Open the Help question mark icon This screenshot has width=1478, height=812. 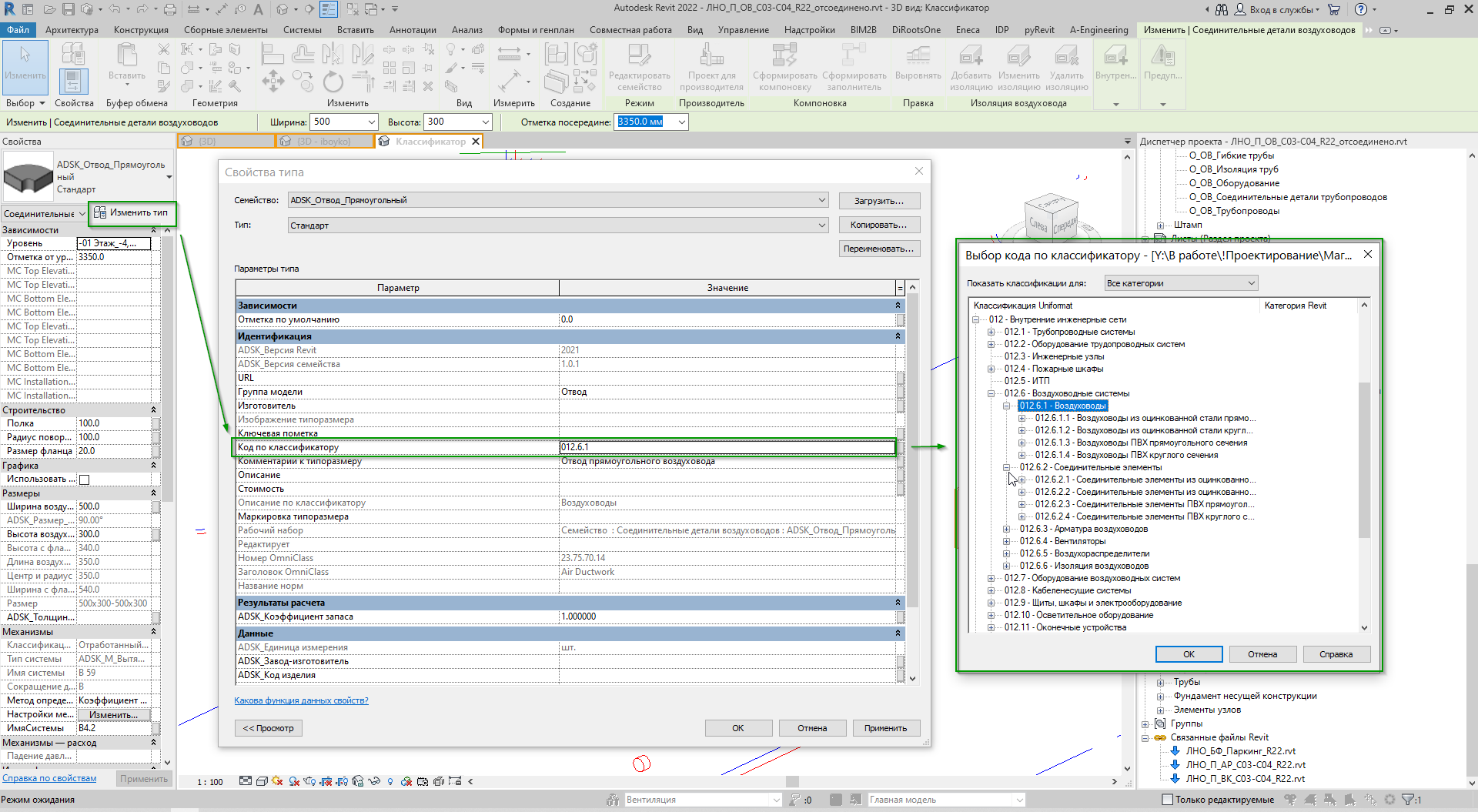pyautogui.click(x=1361, y=9)
